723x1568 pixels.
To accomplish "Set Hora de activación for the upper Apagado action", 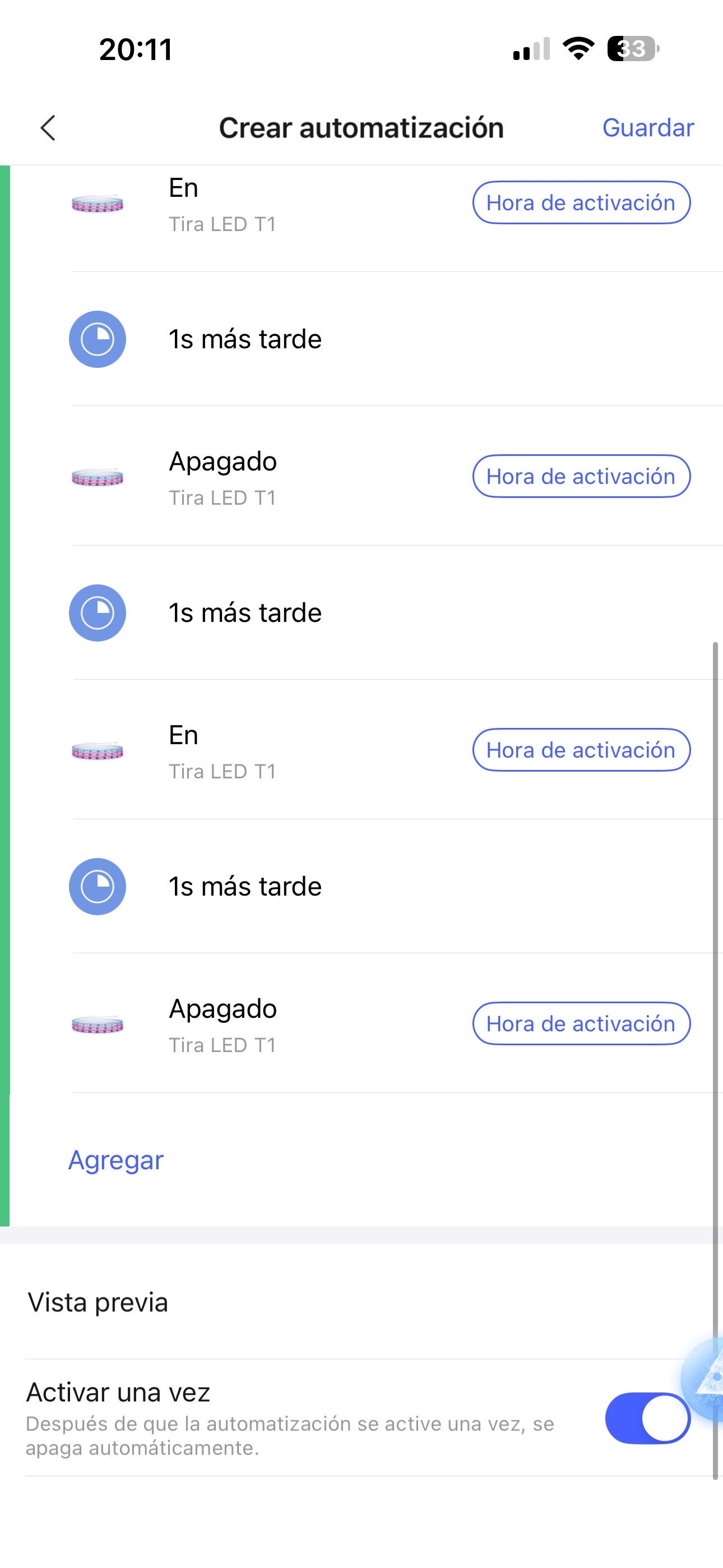I will 581,476.
